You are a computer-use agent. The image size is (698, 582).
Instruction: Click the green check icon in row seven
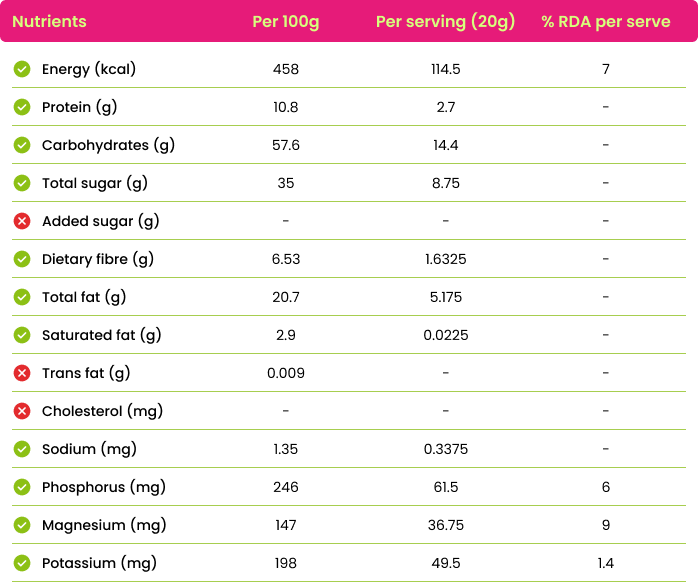coord(22,297)
